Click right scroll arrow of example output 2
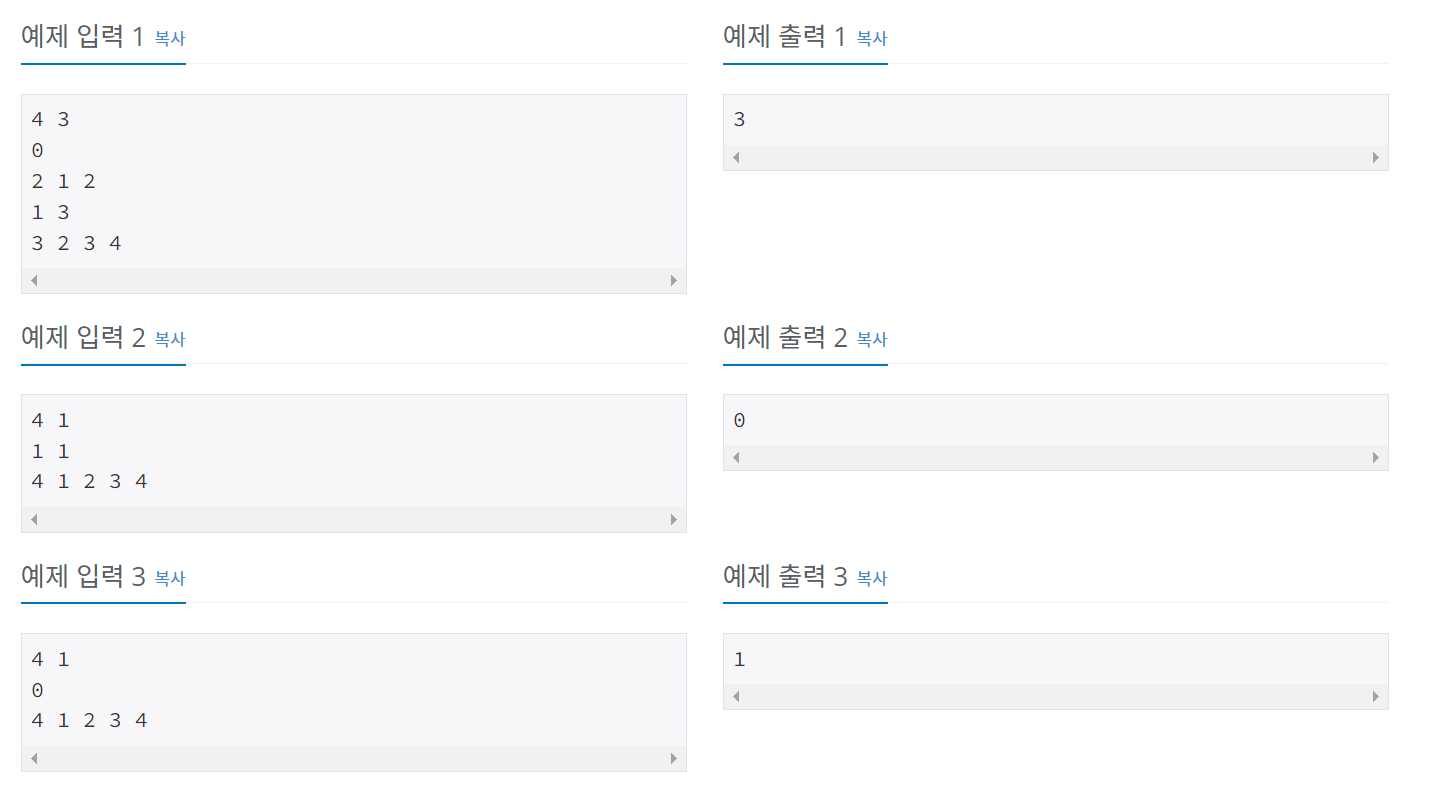Viewport: 1429px width, 793px height. [1376, 458]
